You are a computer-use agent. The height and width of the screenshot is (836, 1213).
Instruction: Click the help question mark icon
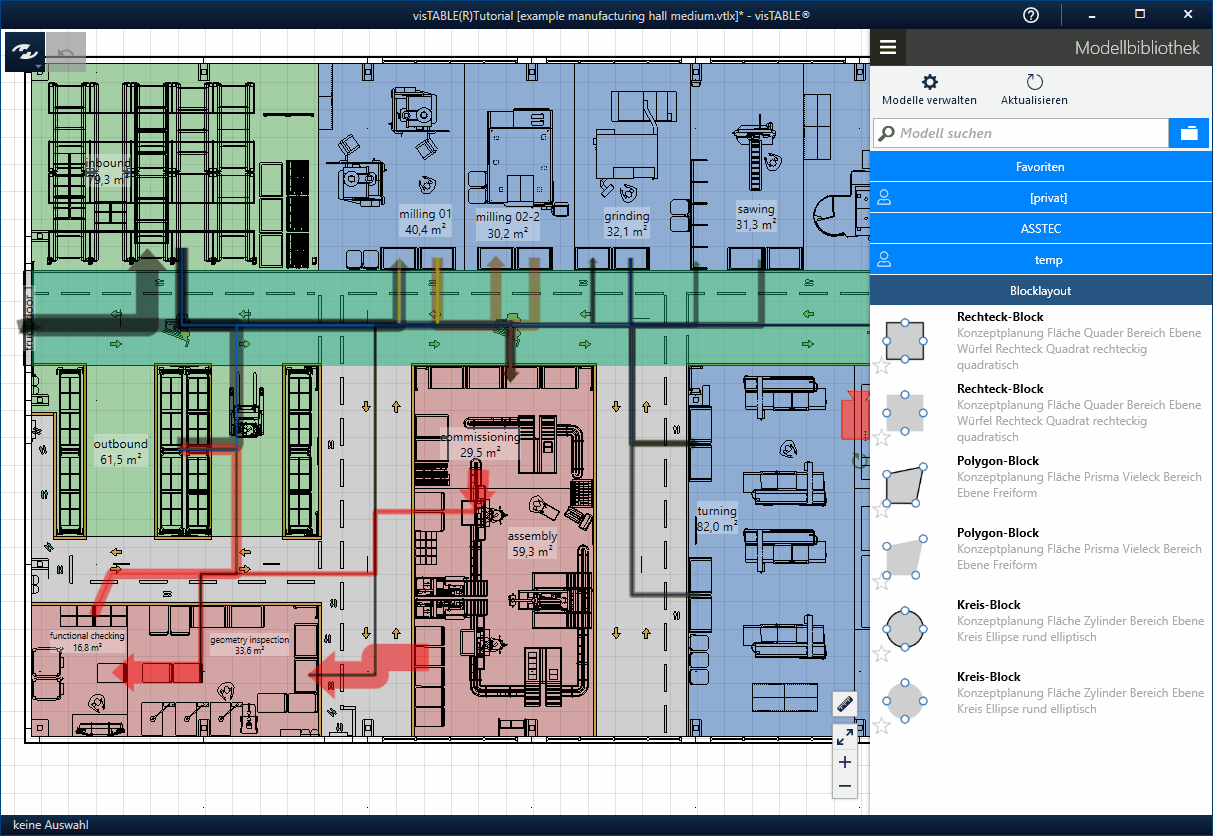pyautogui.click(x=1031, y=15)
